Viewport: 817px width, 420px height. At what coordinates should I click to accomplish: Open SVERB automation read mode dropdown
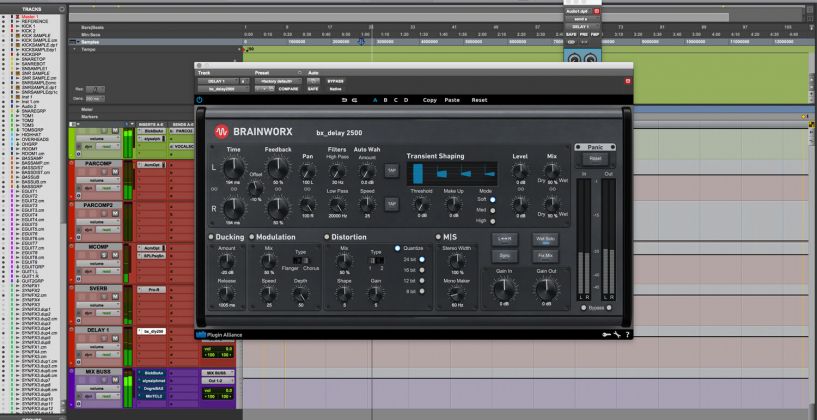[x=106, y=313]
